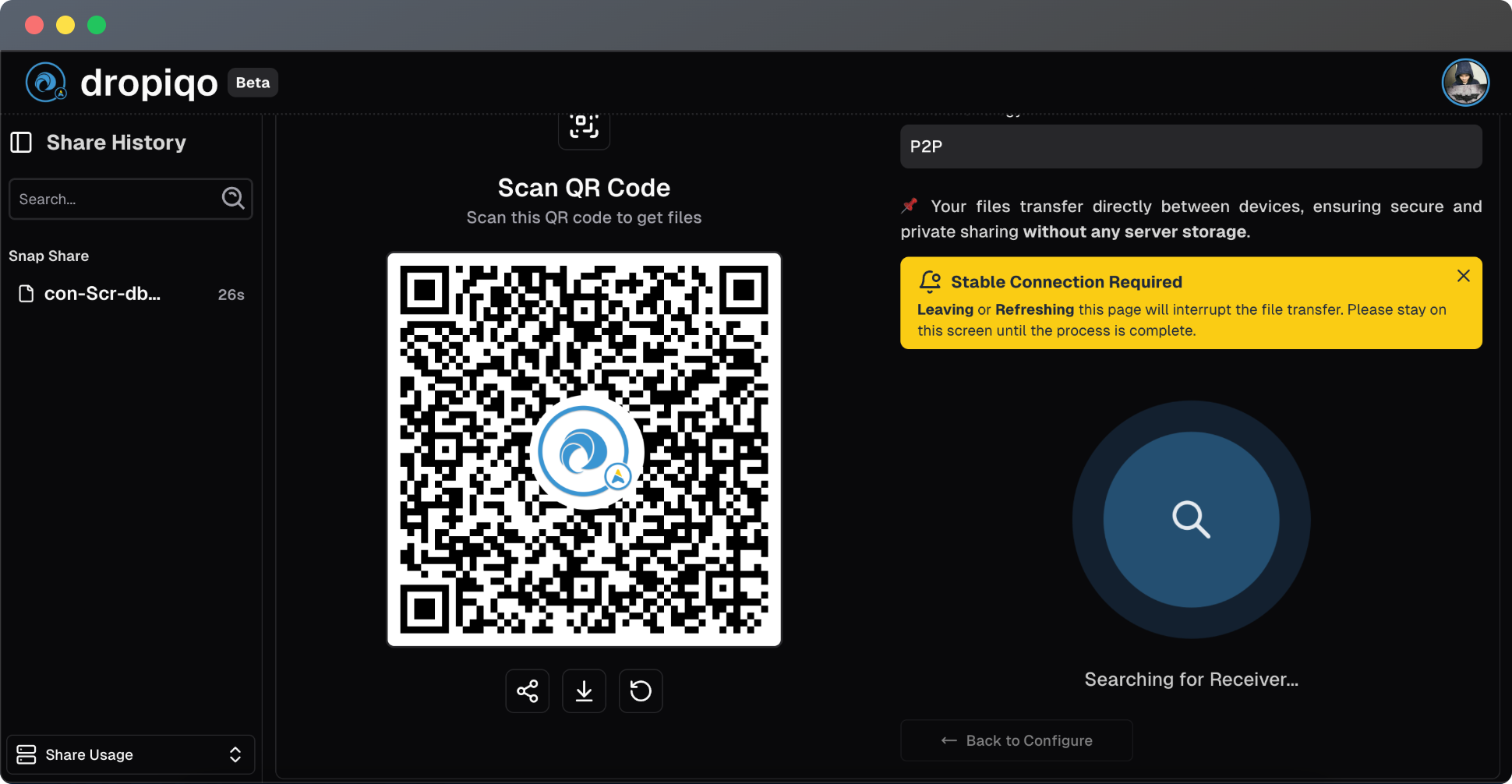Click the QR scan icon above the title
1512x784 pixels.
(584, 126)
